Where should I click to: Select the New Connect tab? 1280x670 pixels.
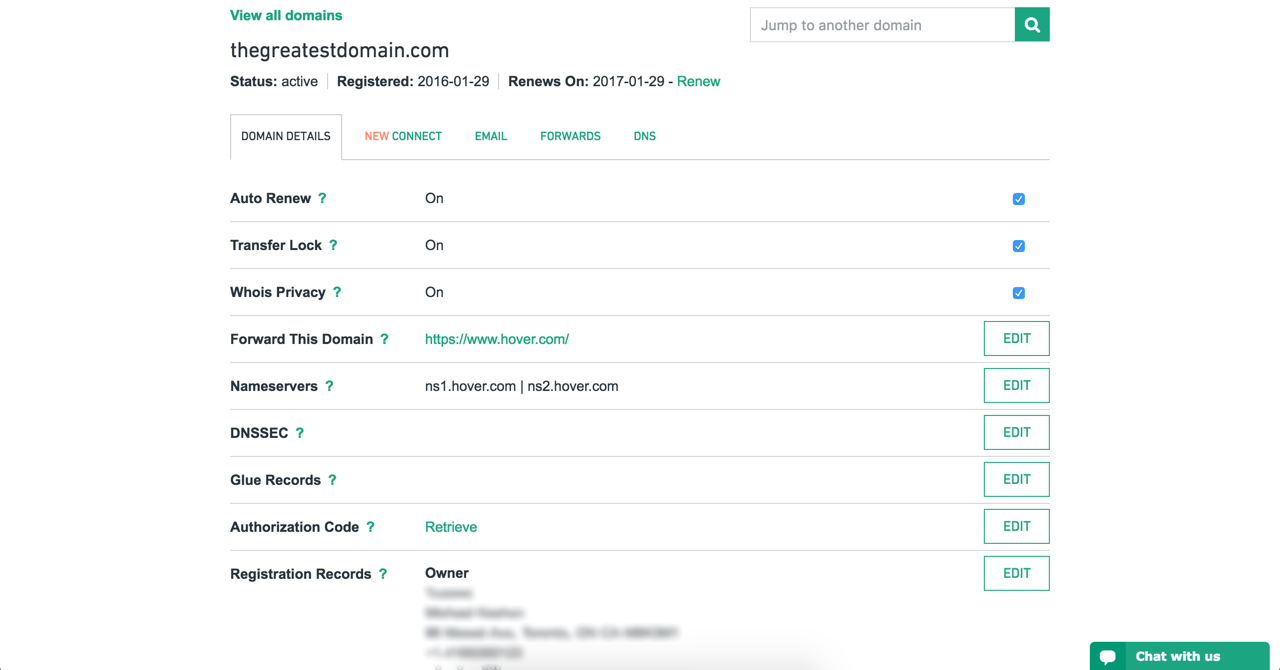(403, 135)
